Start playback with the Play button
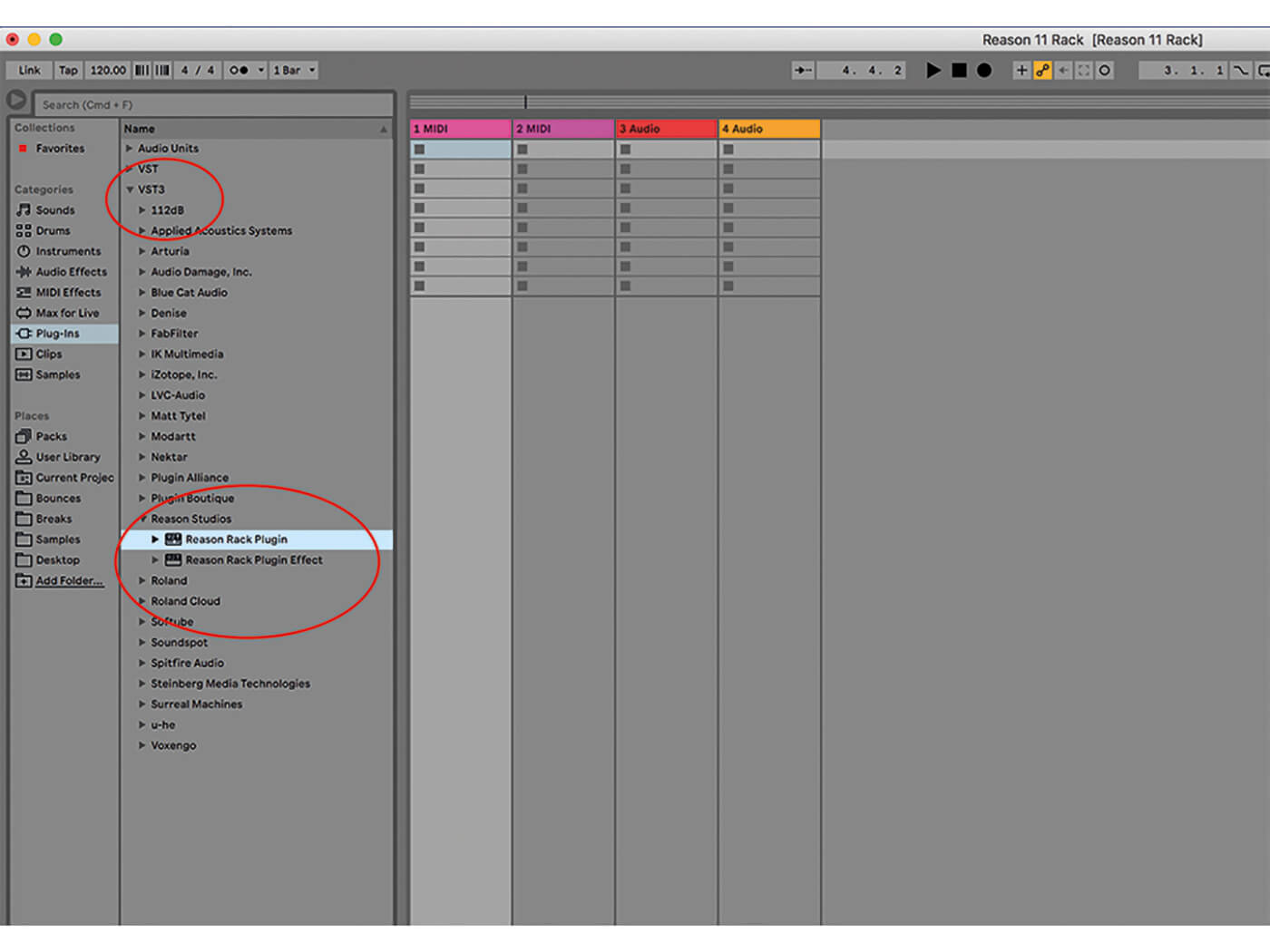Screen dimensions: 1270x952 pos(933,70)
